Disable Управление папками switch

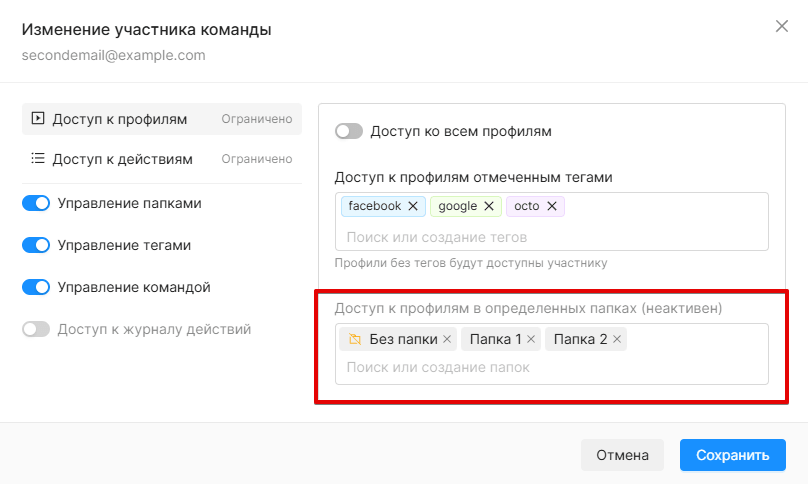coord(36,203)
